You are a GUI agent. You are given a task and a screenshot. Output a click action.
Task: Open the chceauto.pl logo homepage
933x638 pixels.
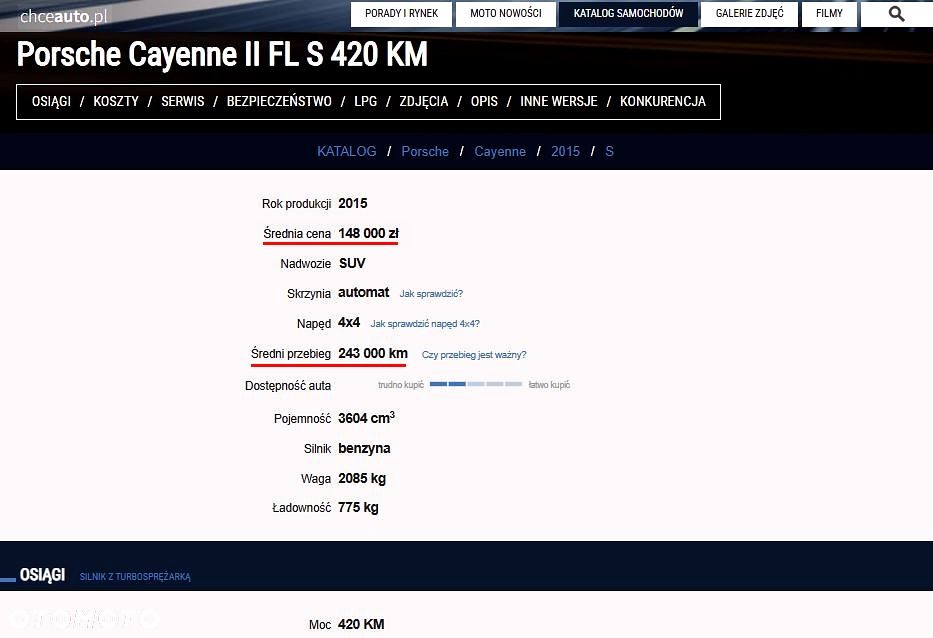[64, 17]
